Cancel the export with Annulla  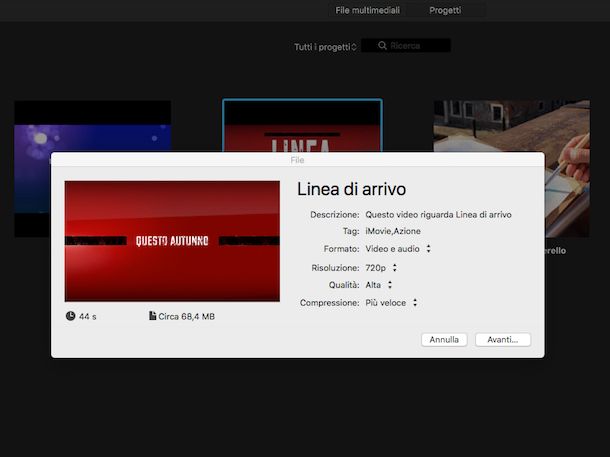(444, 340)
